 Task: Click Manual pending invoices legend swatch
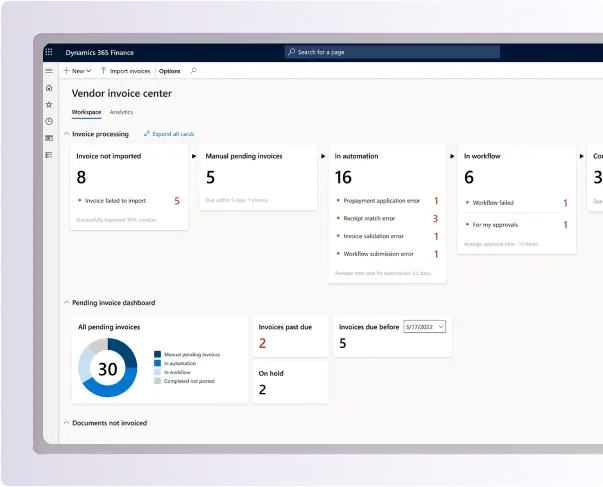(x=157, y=354)
